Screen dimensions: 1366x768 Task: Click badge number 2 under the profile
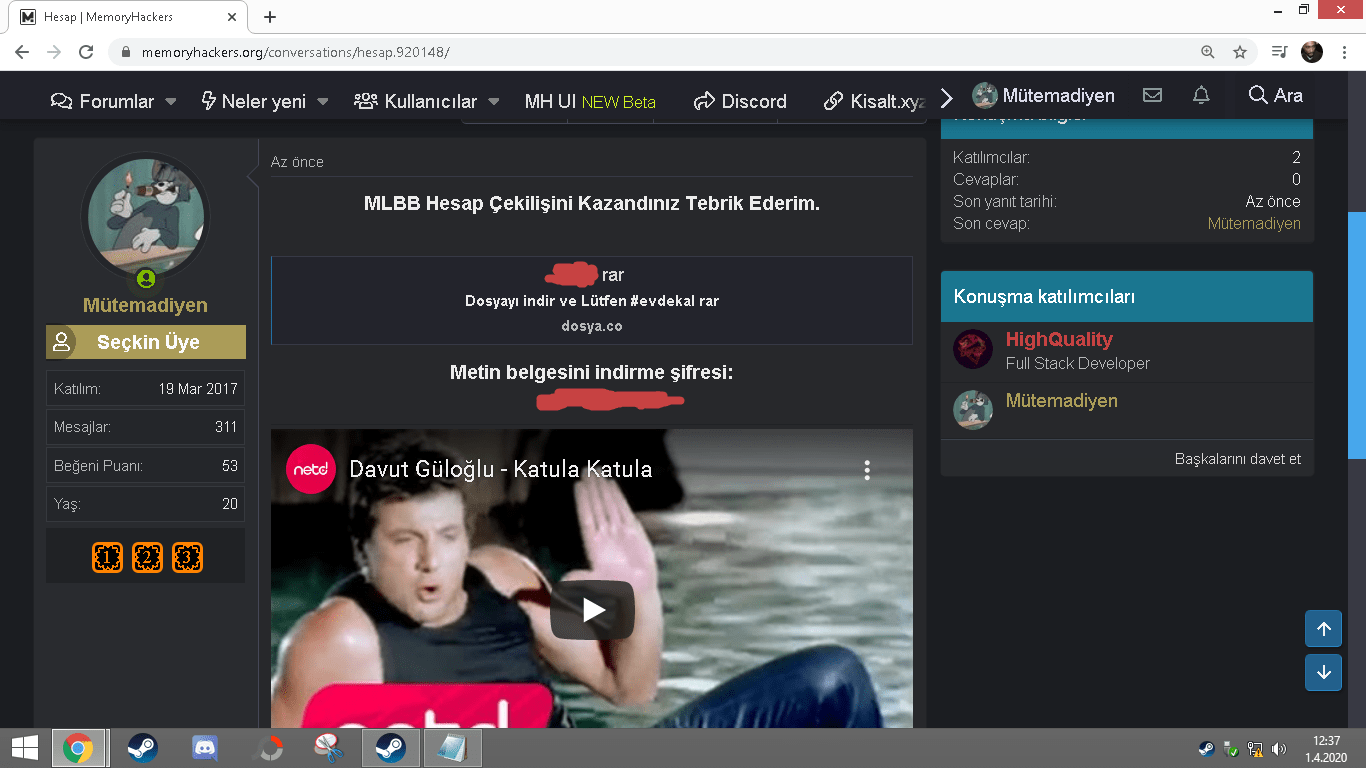[147, 558]
